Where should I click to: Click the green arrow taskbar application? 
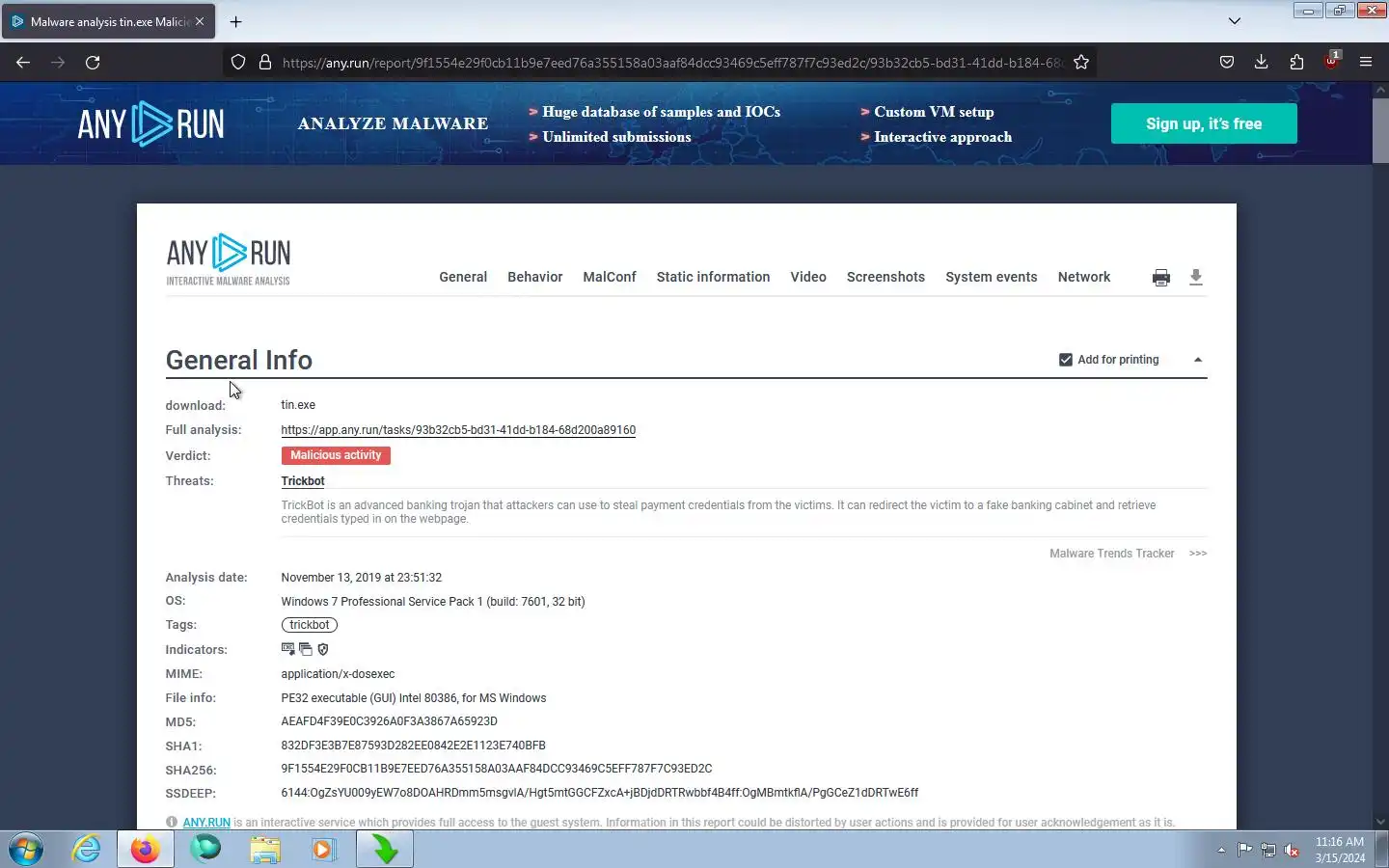pyautogui.click(x=385, y=850)
